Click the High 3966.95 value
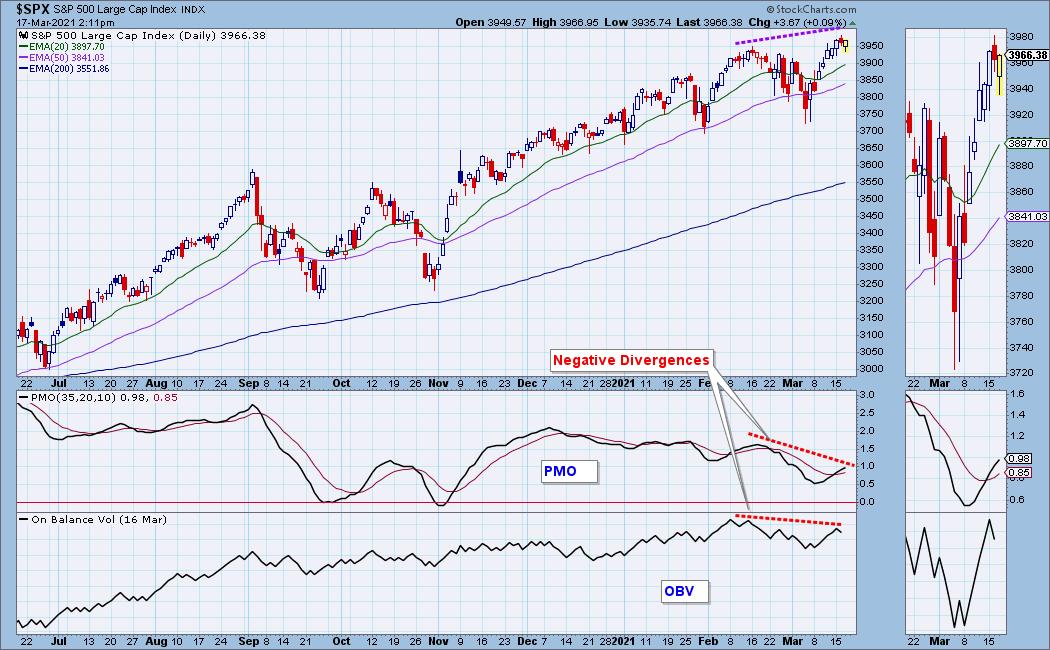Image resolution: width=1050 pixels, height=650 pixels. coord(565,23)
